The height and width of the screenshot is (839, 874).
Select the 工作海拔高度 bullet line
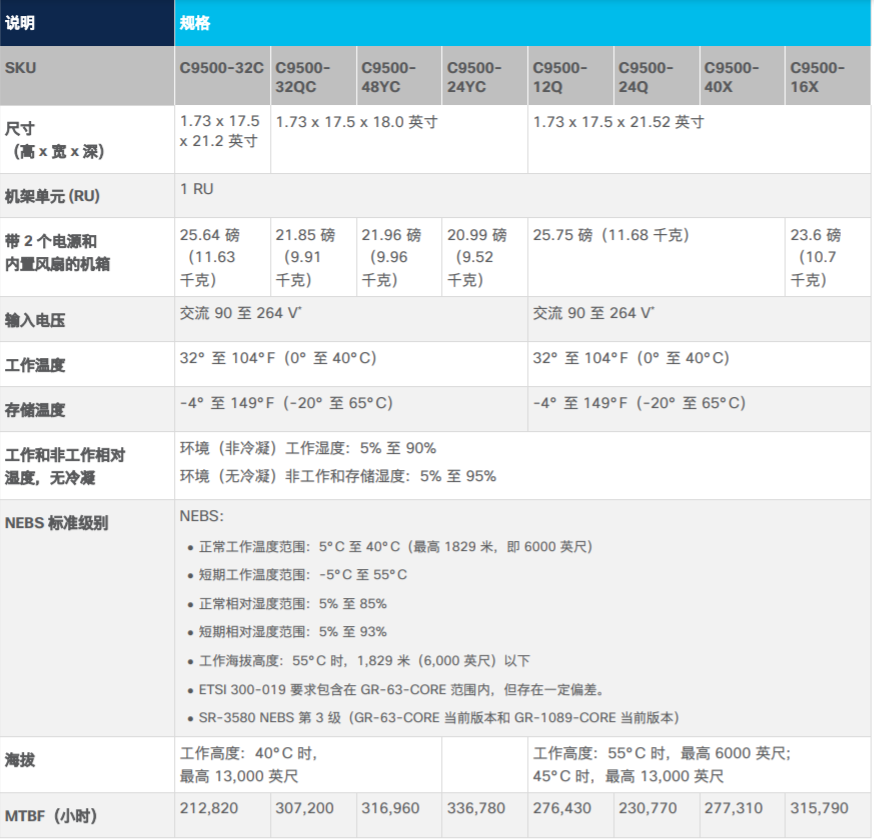pyautogui.click(x=359, y=661)
